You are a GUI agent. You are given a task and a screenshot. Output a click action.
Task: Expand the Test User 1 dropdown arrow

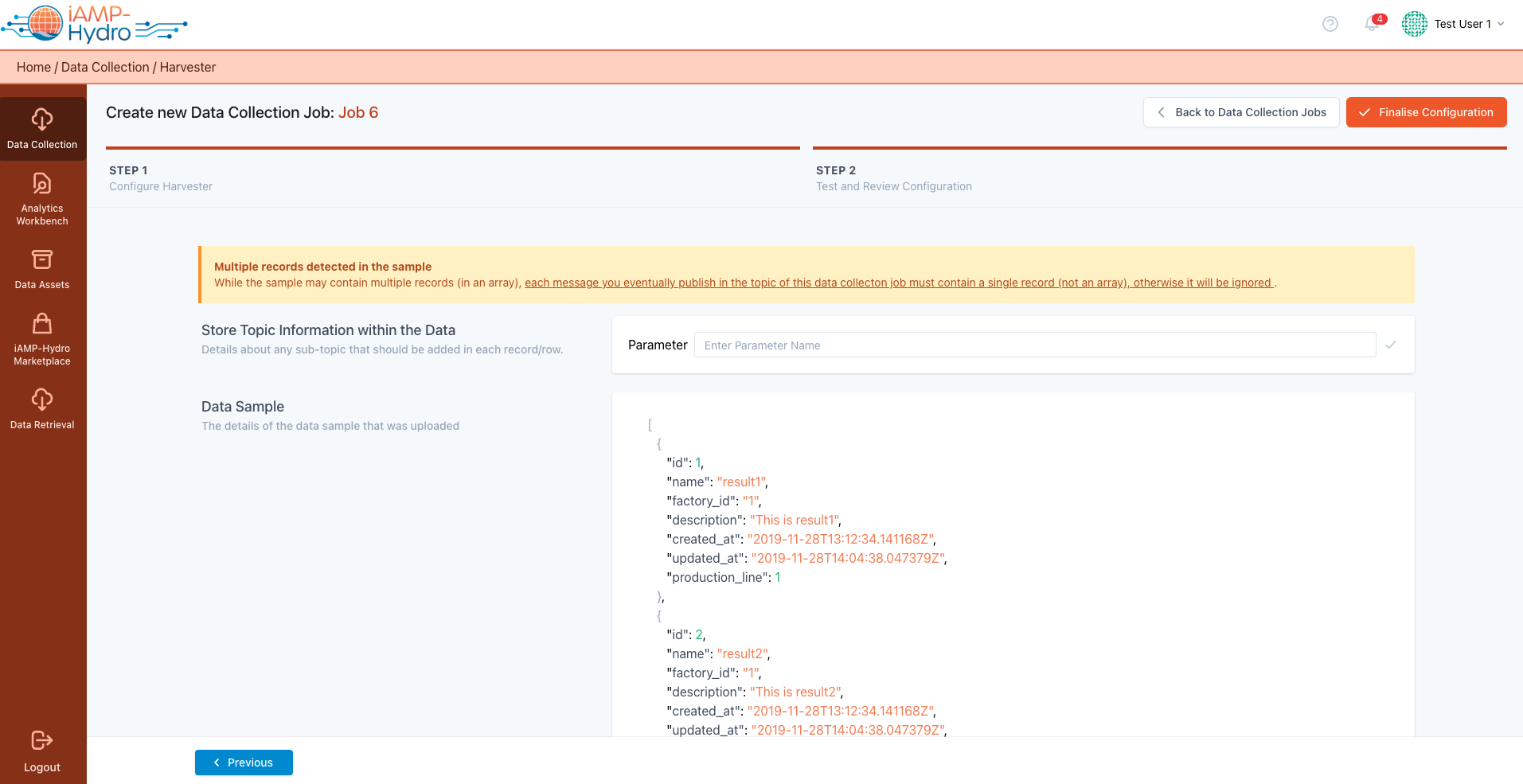(1501, 24)
